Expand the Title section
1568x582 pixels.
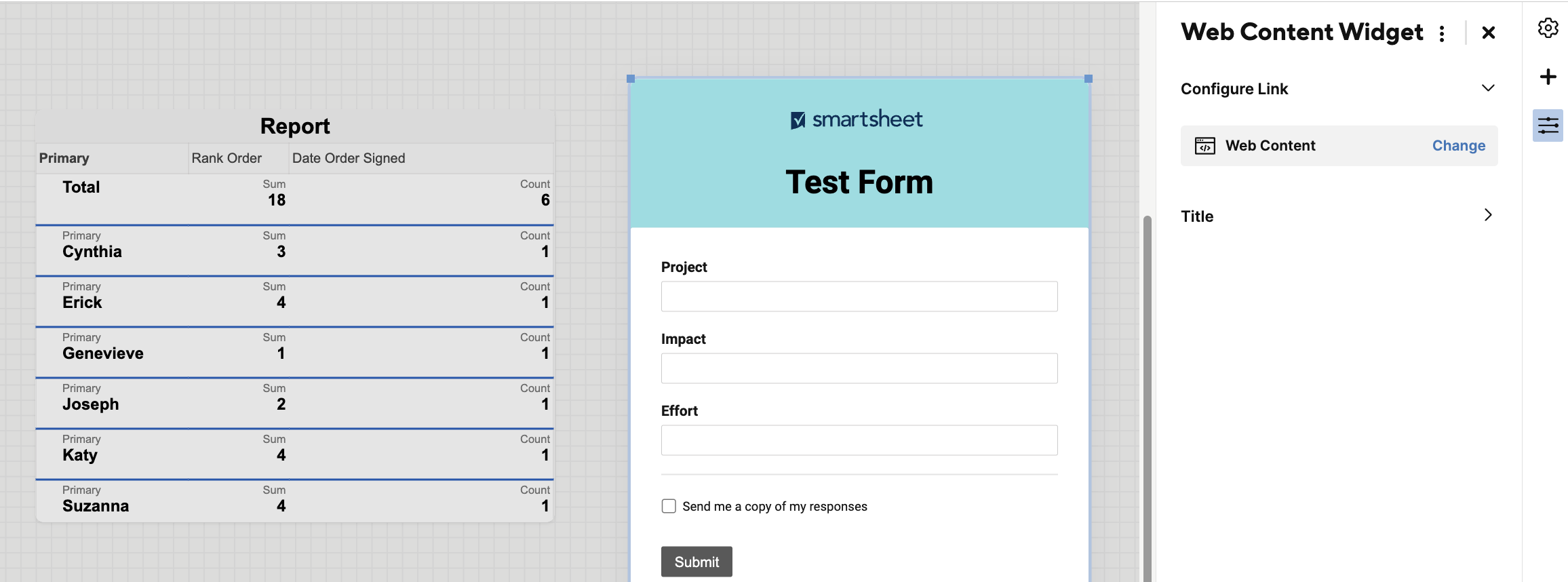point(1488,215)
